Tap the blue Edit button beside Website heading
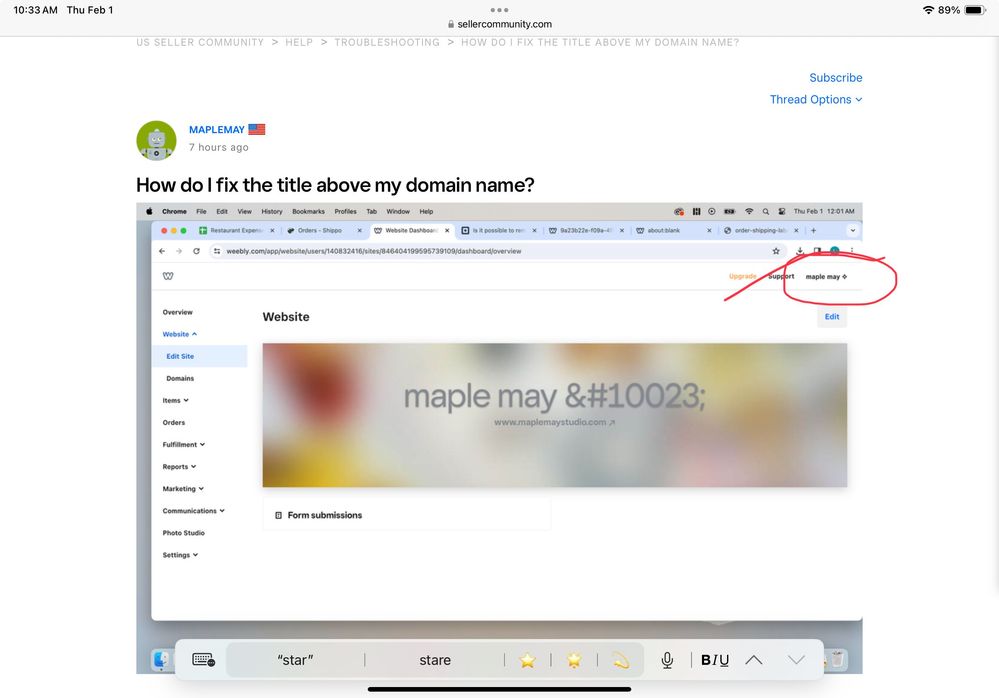 [832, 317]
